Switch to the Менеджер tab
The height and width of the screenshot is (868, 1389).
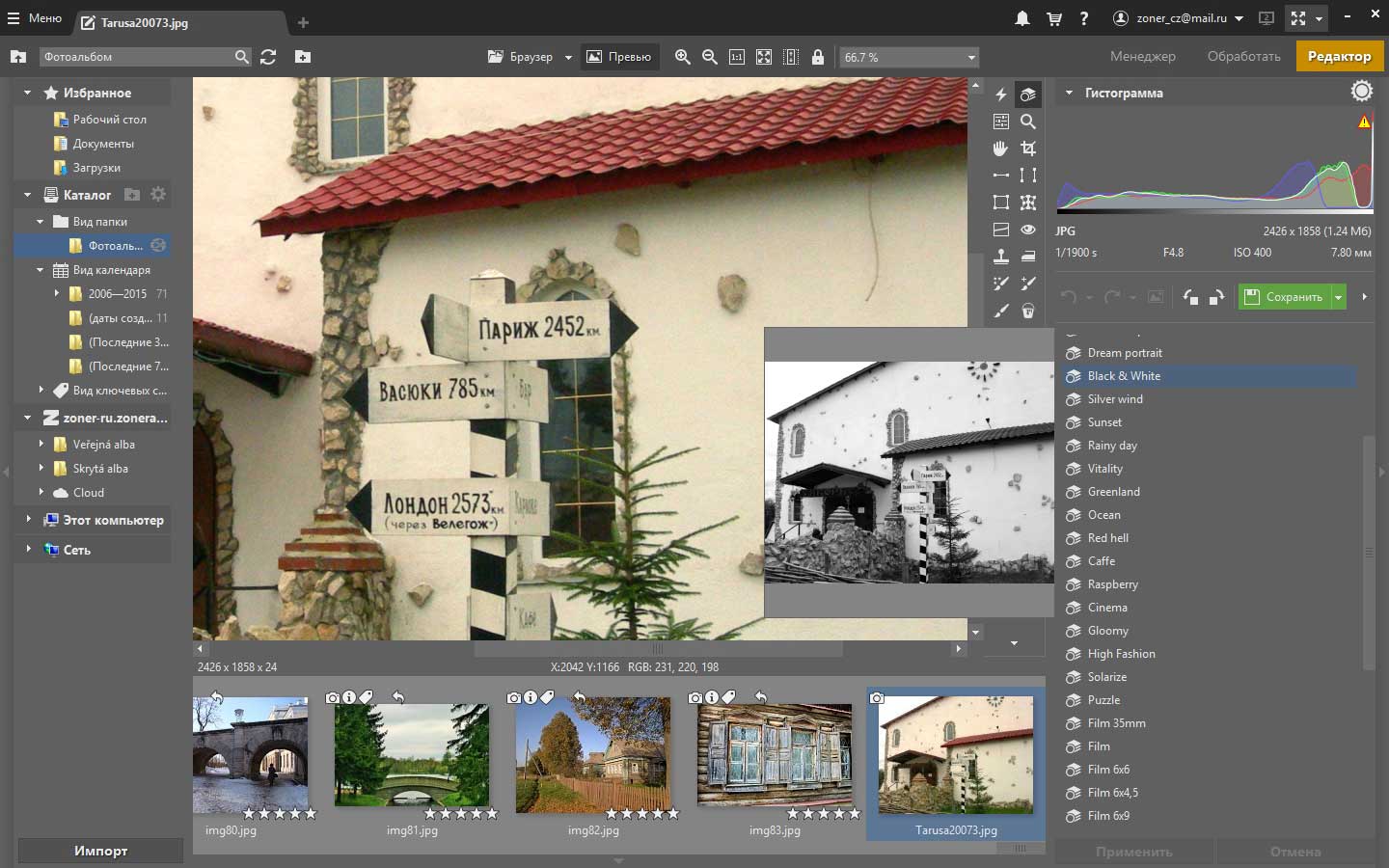(1142, 56)
